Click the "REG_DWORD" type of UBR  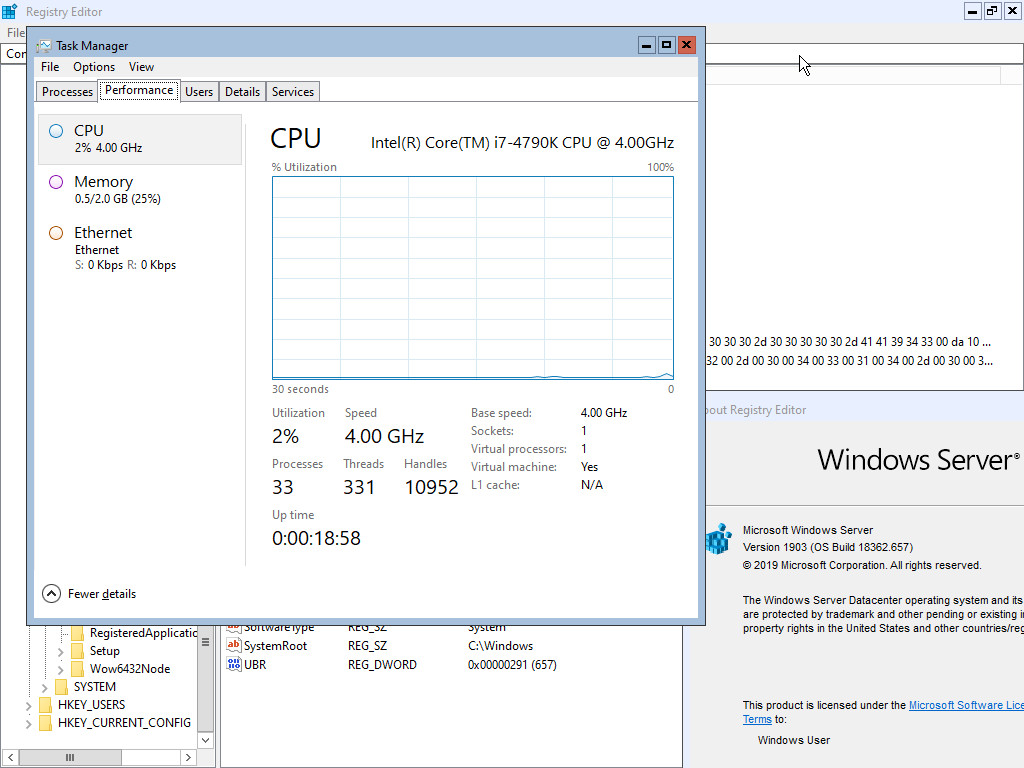coord(382,665)
